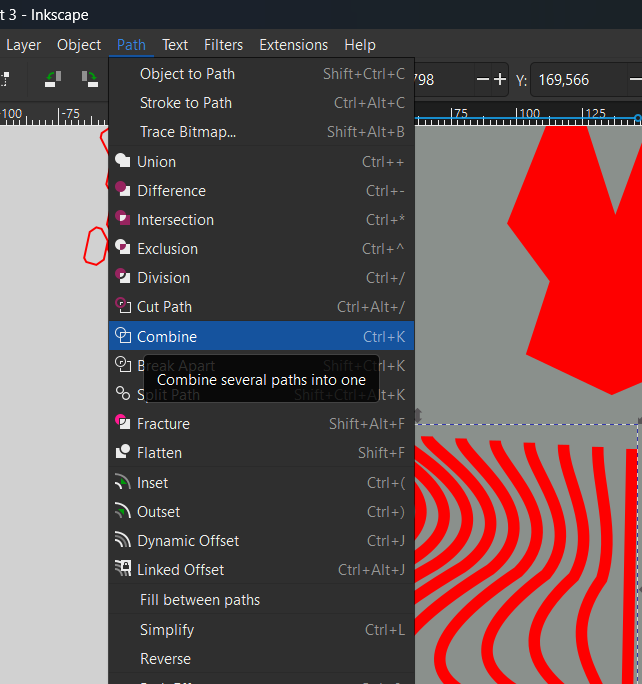
Task: Increase X value with plus button
Action: click(500, 79)
